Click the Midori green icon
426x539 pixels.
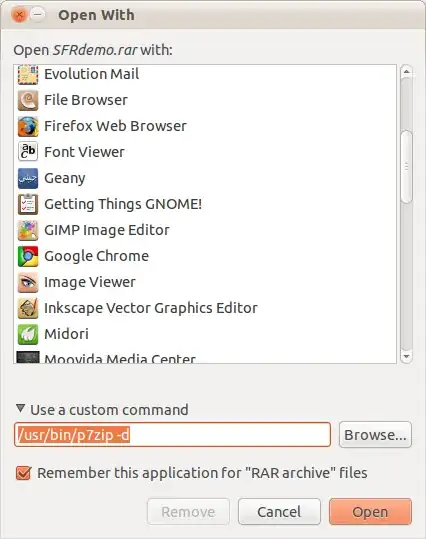point(28,334)
